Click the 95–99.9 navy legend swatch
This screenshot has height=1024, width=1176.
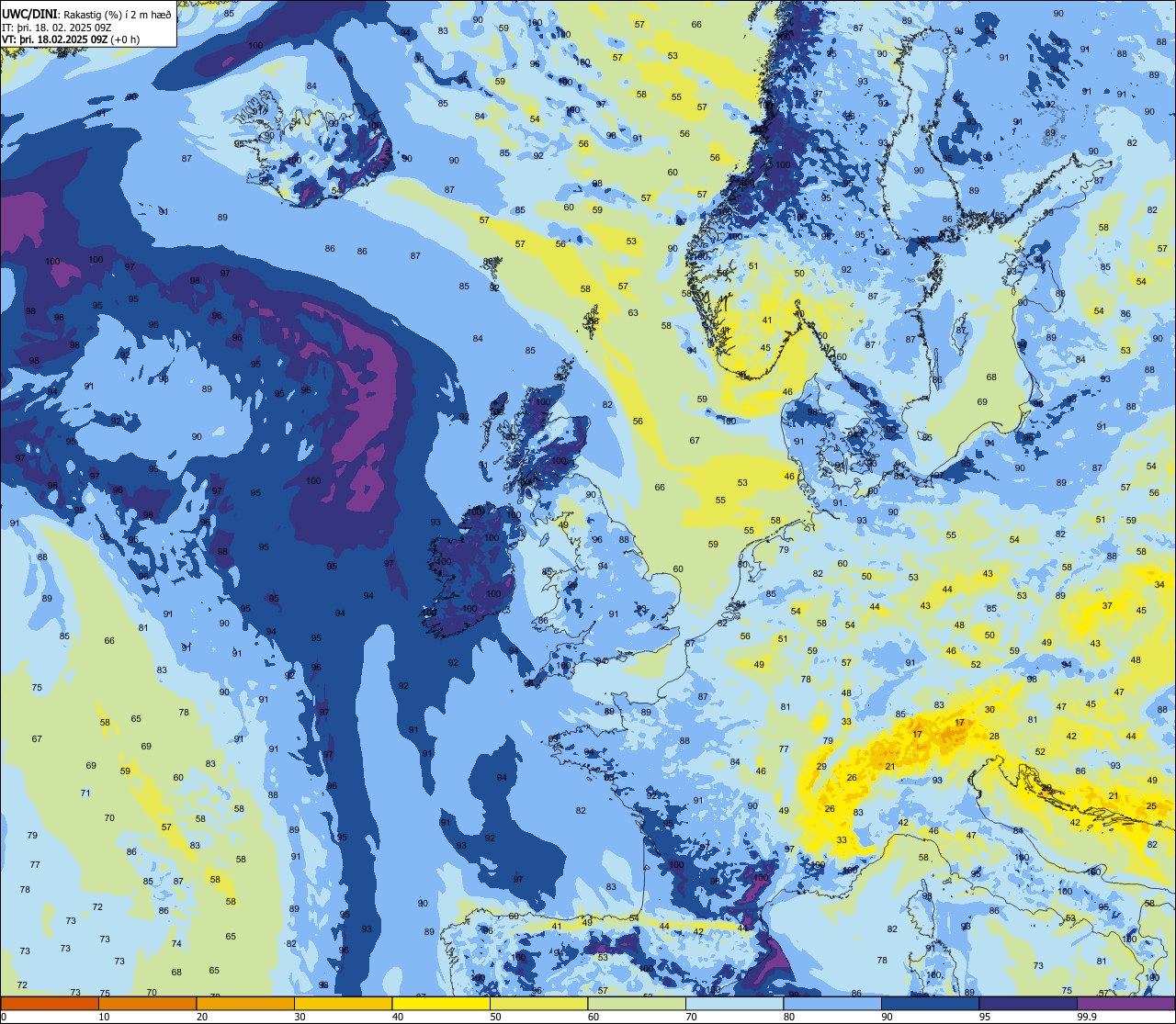click(x=1028, y=1004)
